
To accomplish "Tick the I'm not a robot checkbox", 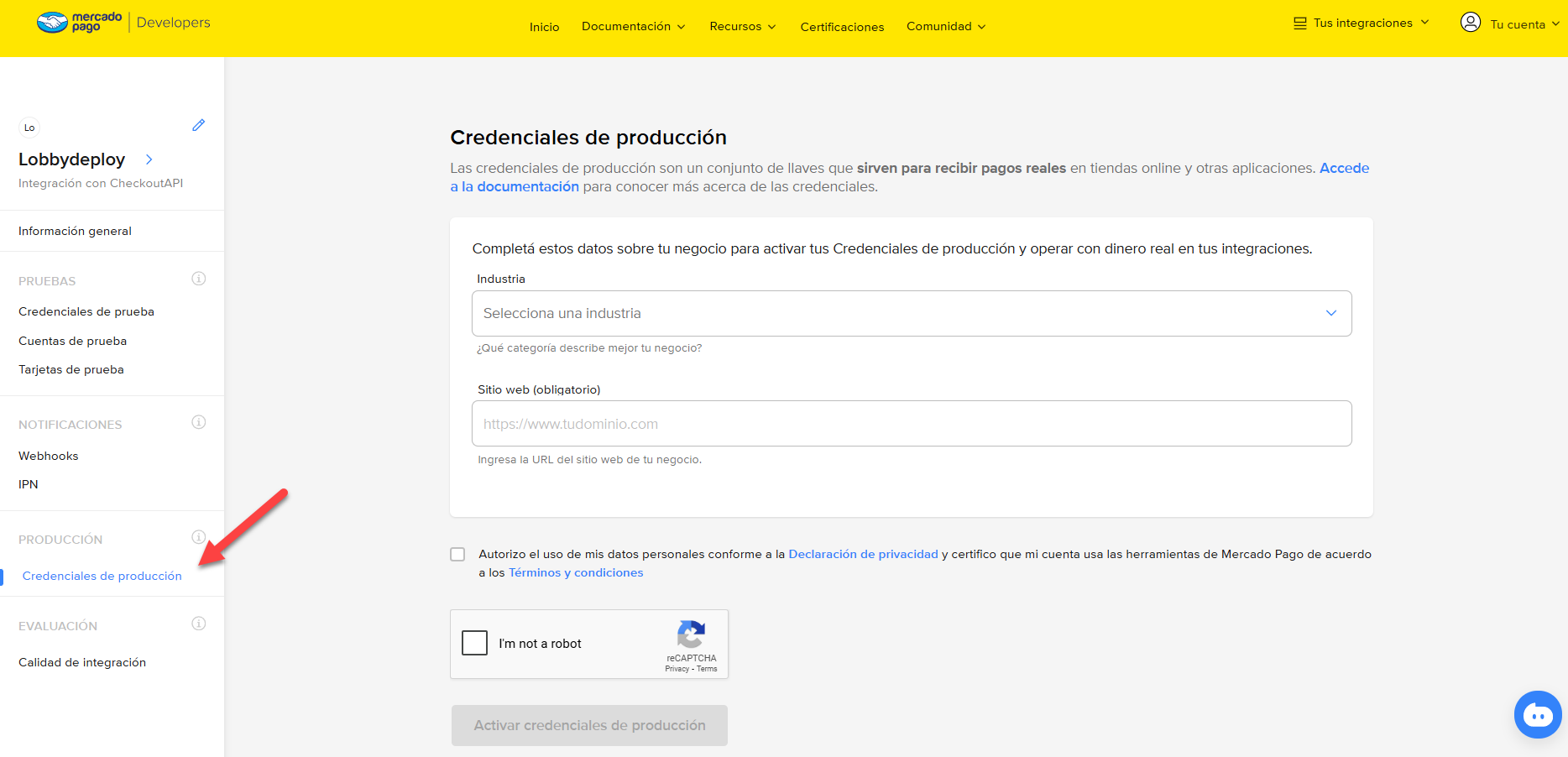I will [x=475, y=643].
